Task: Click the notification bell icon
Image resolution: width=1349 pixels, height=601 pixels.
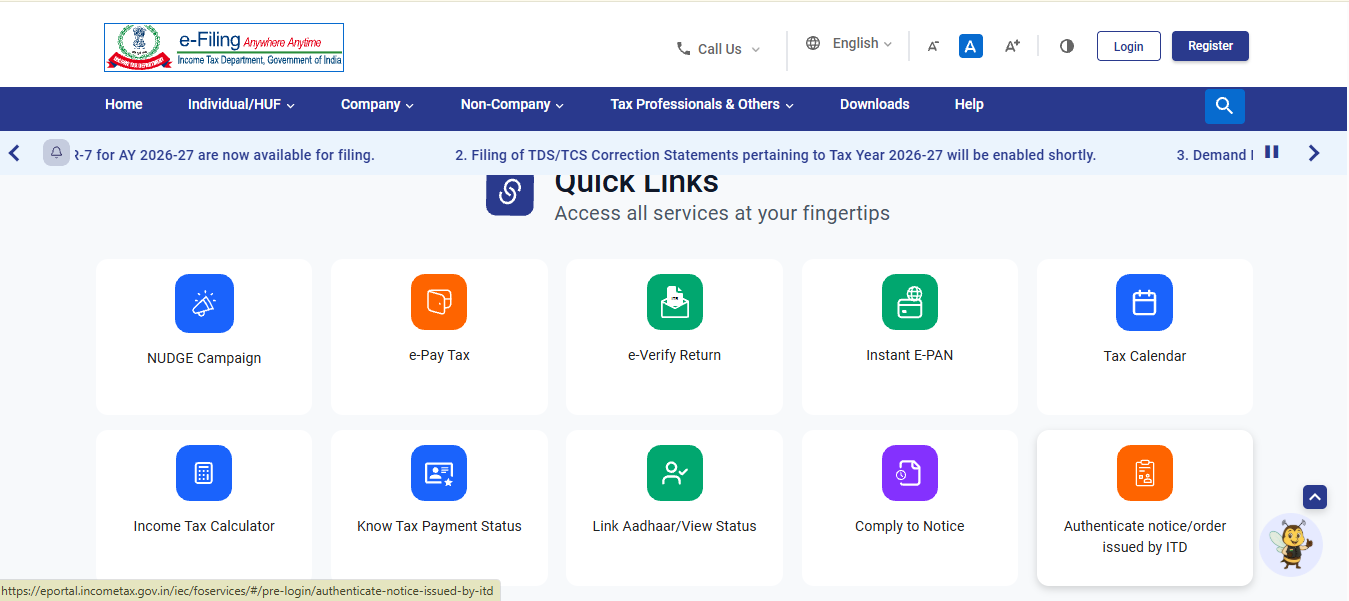Action: 57,153
